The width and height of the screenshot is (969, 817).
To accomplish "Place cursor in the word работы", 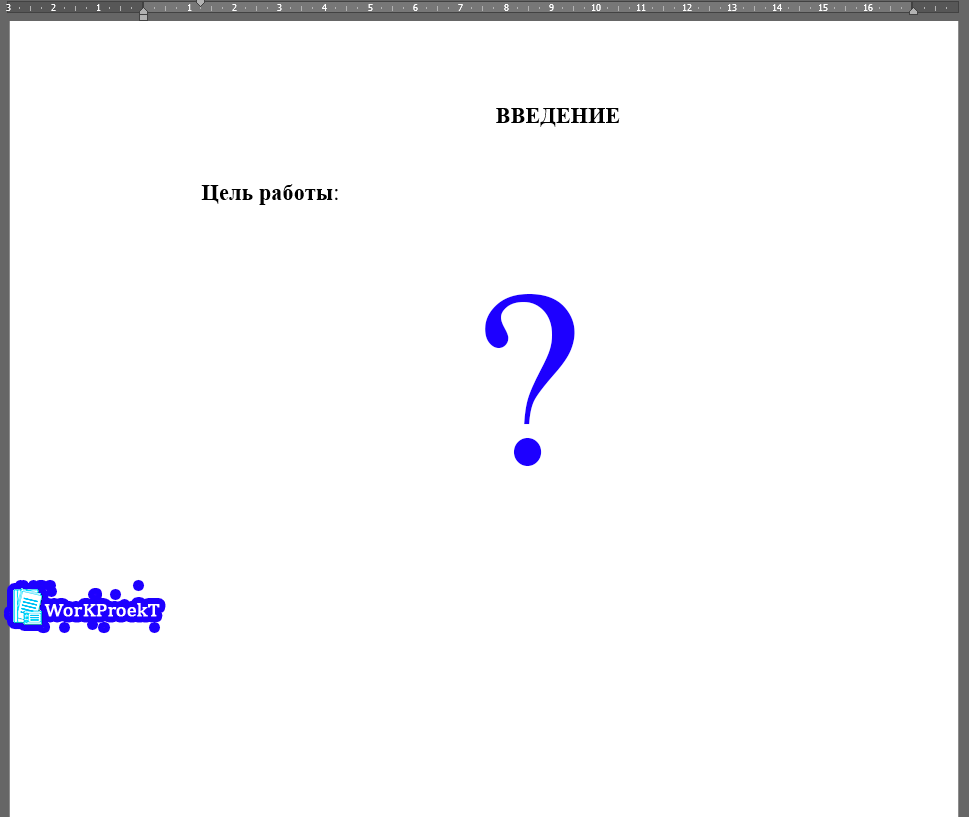I will [296, 193].
